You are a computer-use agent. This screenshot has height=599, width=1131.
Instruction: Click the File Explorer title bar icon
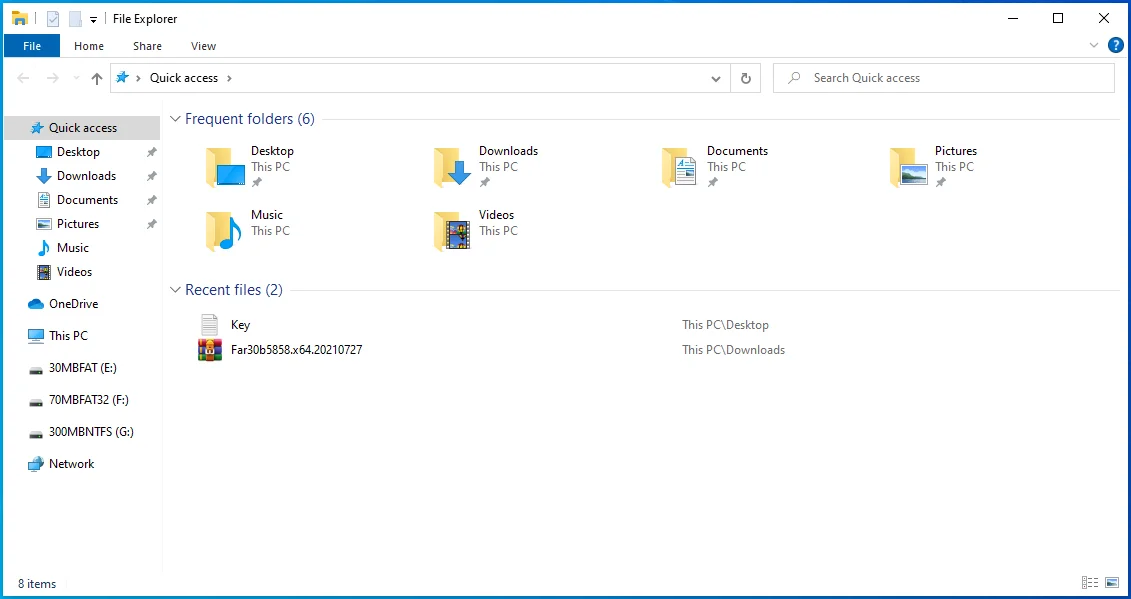(20, 18)
